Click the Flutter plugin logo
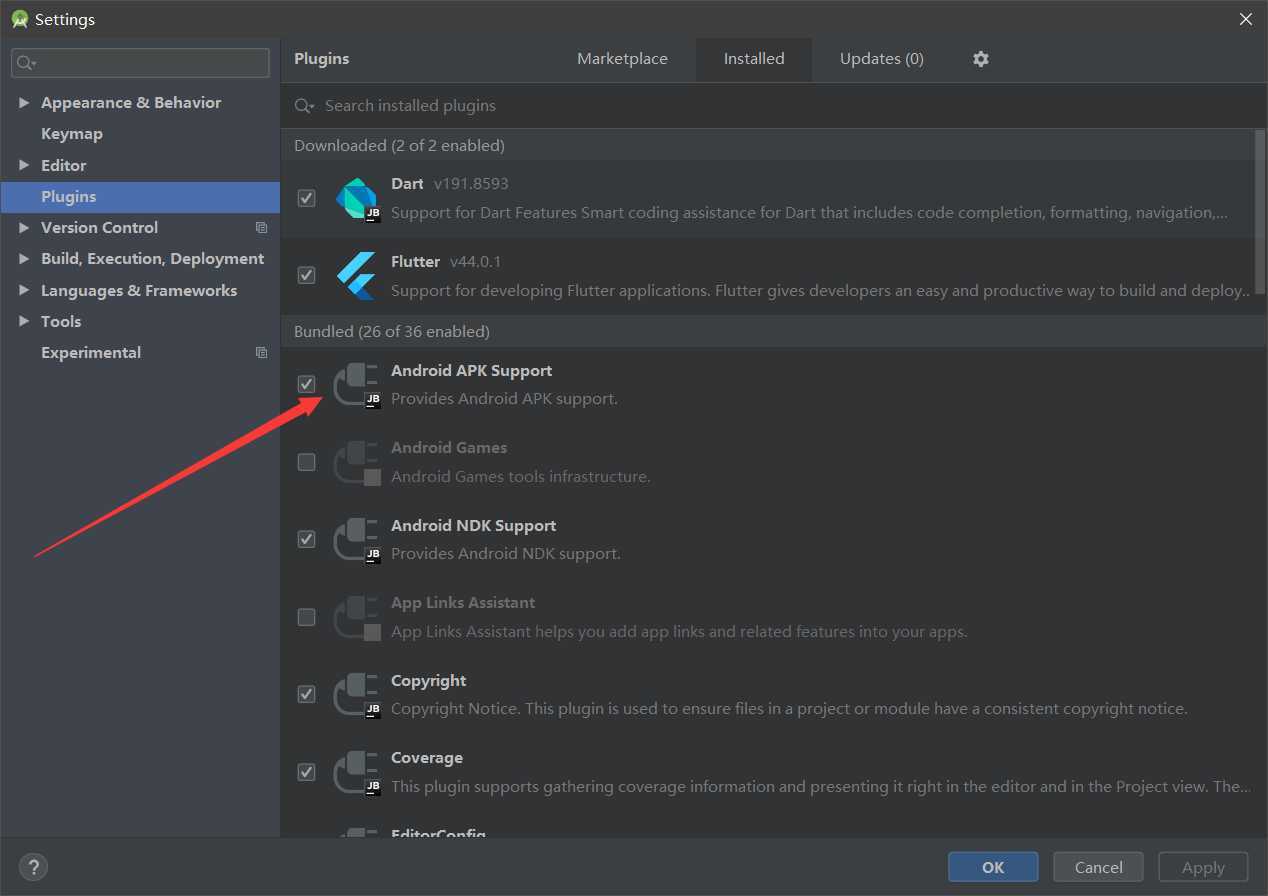The width and height of the screenshot is (1268, 896). [356, 275]
